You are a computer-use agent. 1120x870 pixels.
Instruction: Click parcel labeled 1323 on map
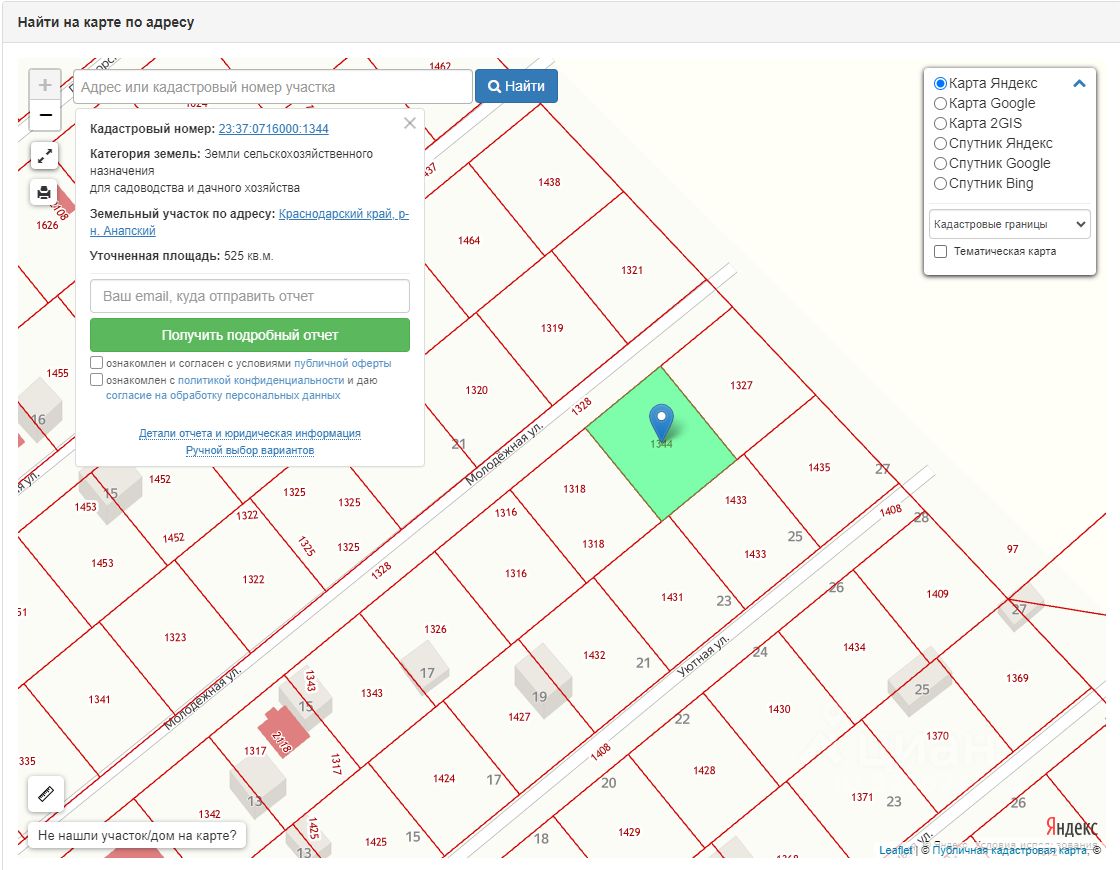pyautogui.click(x=175, y=637)
